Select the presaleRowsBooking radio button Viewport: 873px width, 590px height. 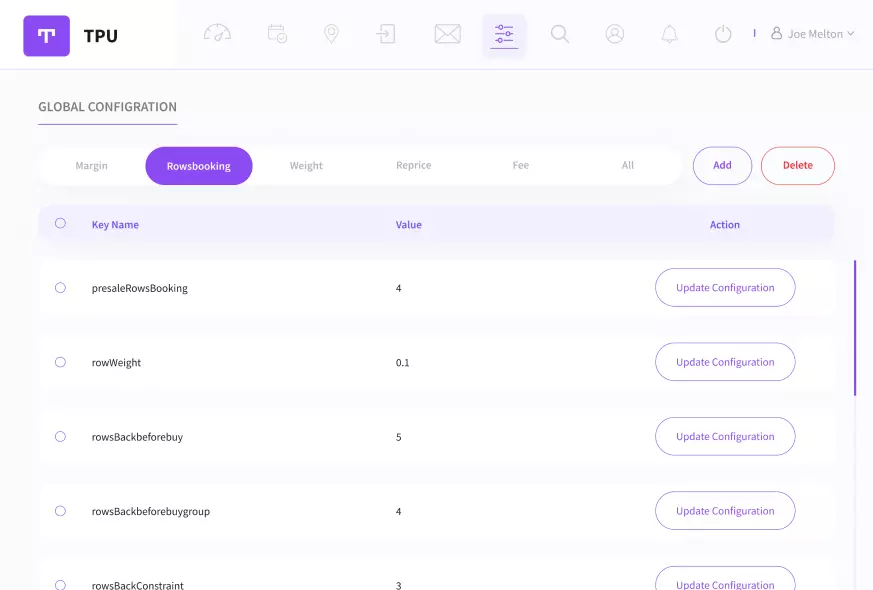(x=60, y=288)
